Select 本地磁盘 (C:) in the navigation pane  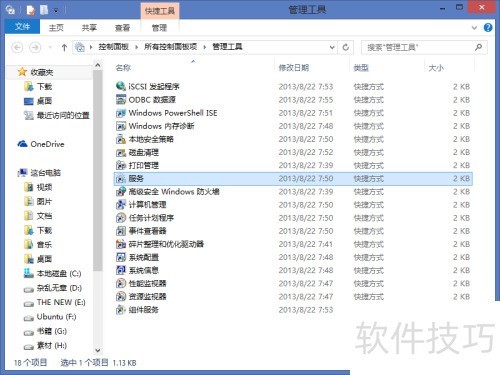59,273
